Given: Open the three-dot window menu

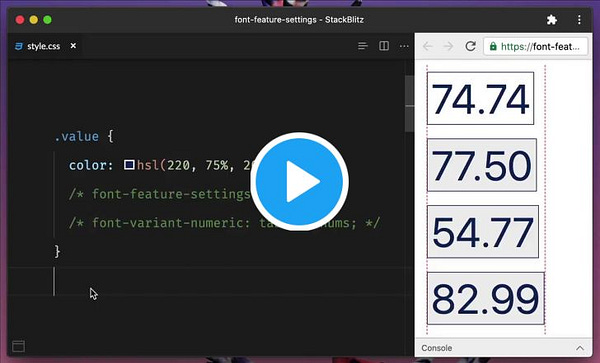Looking at the screenshot, I should click(579, 20).
